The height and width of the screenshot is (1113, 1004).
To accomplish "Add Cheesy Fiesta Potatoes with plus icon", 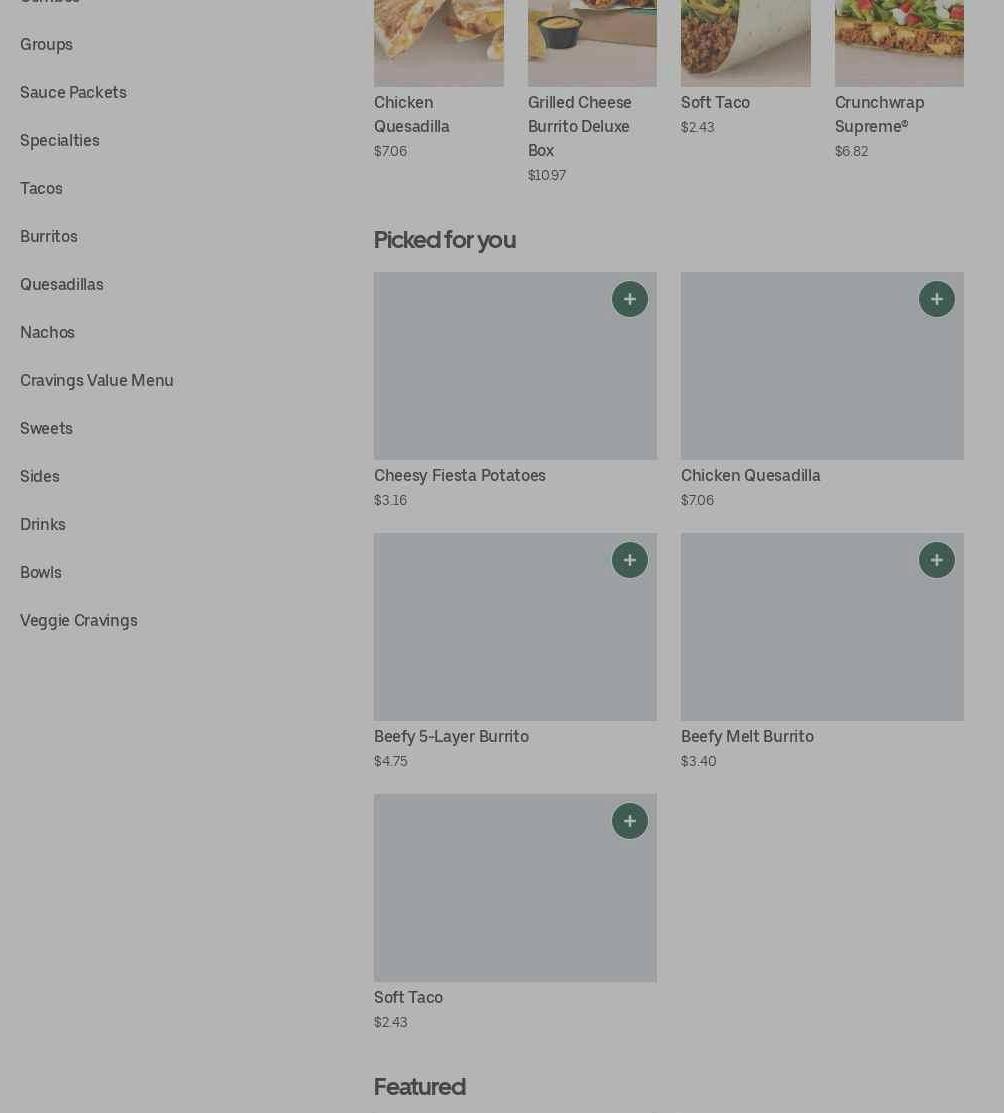I will (x=630, y=299).
